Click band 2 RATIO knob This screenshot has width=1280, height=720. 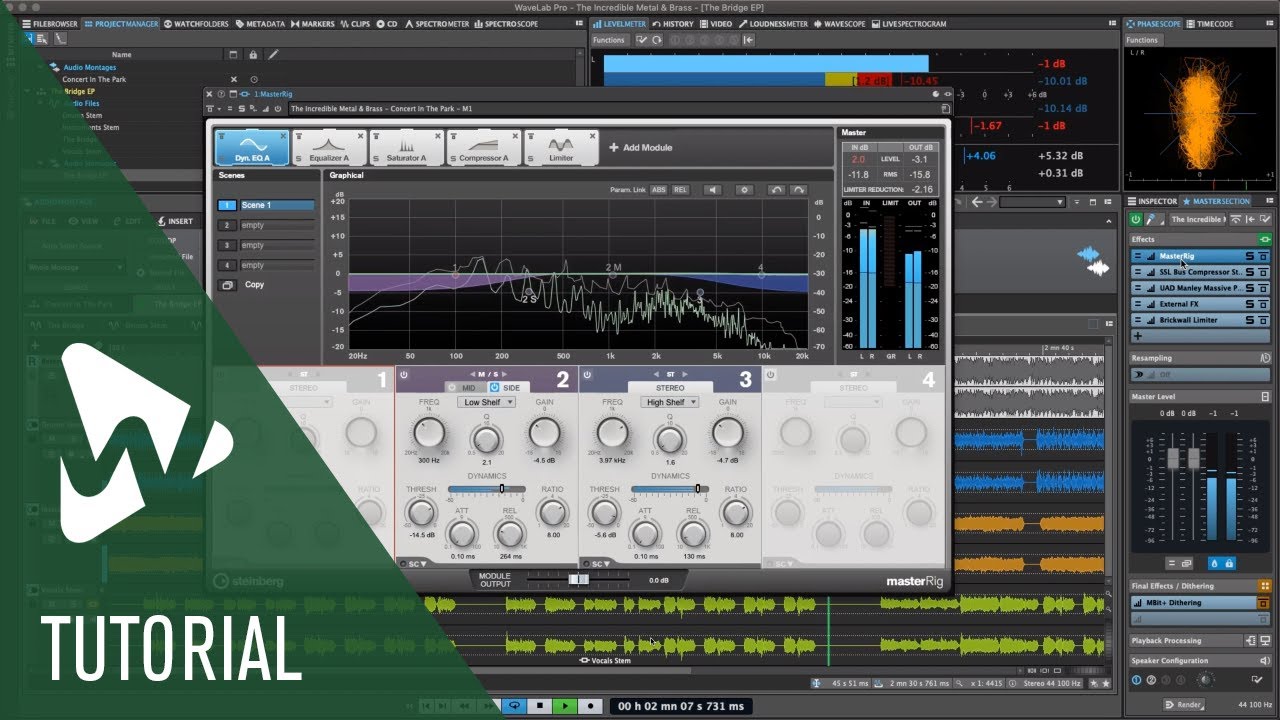pos(552,513)
